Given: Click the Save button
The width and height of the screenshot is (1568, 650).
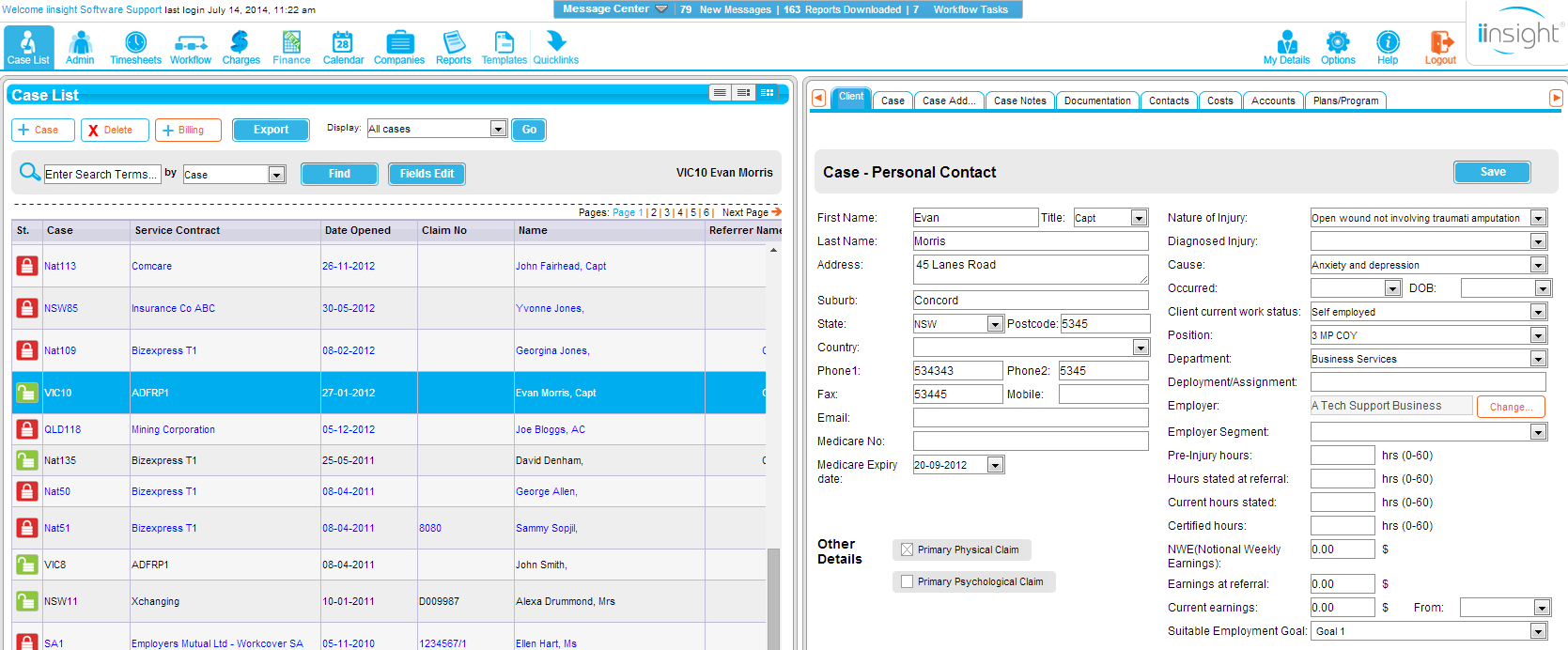Looking at the screenshot, I should click(x=1492, y=172).
